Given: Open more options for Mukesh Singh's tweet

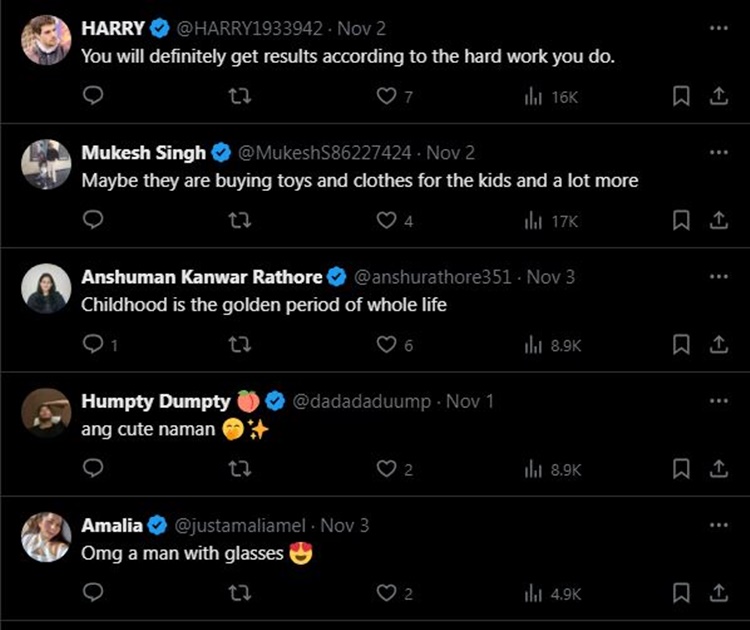Looking at the screenshot, I should [x=718, y=152].
